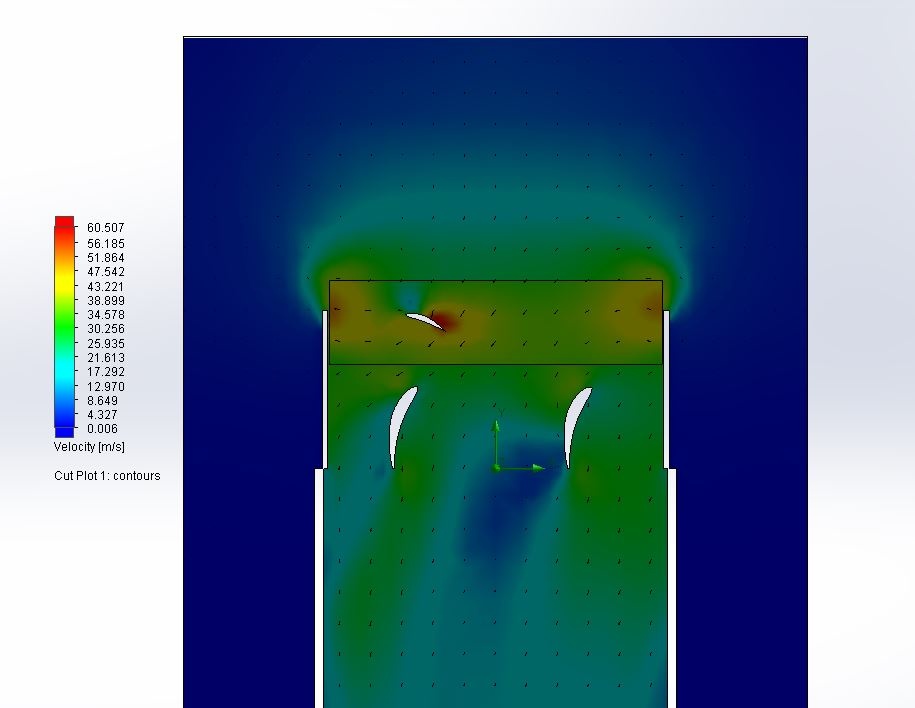Viewport: 915px width, 708px height.
Task: Click the legend value 43.221
Action: (106, 287)
